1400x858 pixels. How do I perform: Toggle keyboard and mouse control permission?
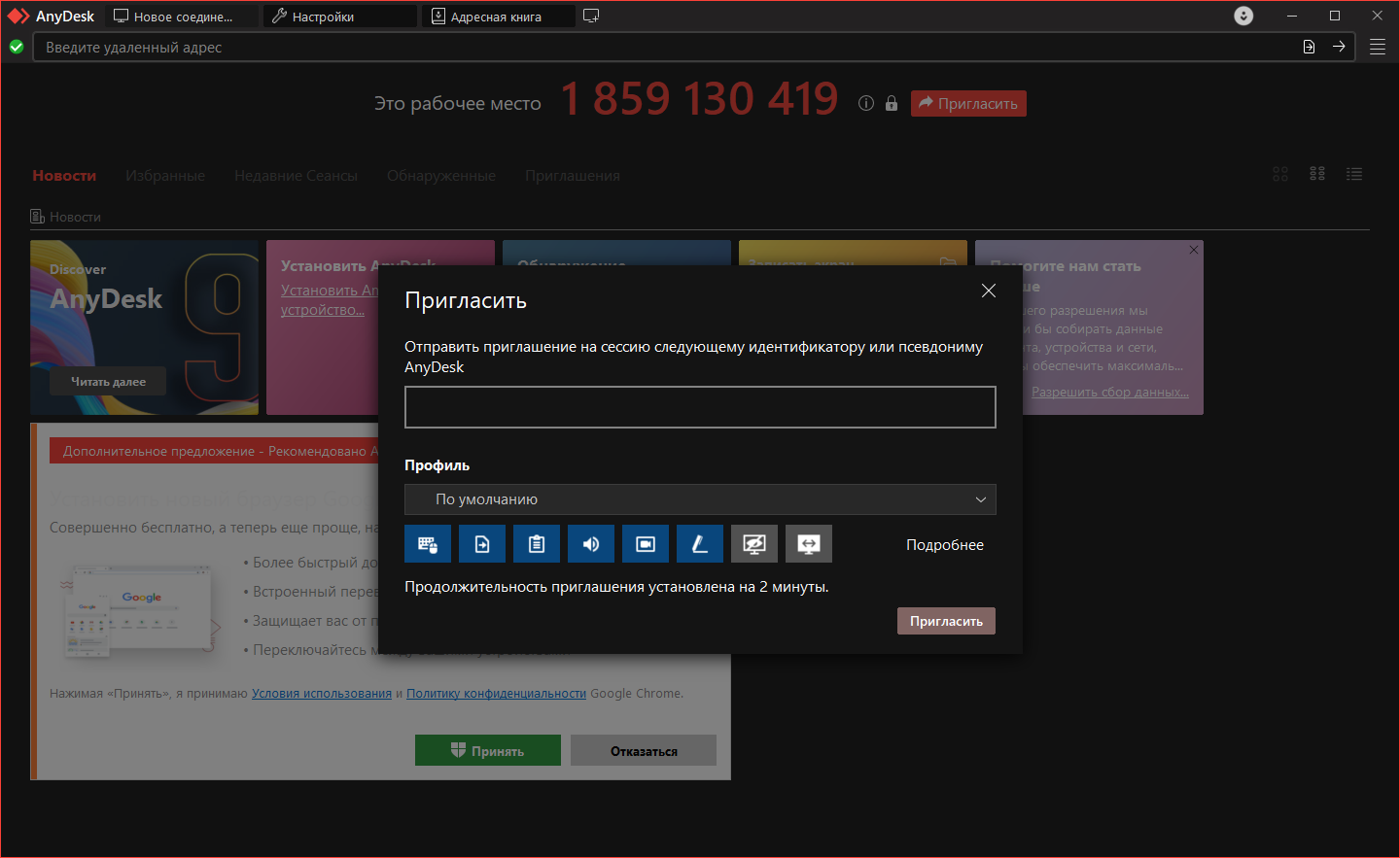pos(428,544)
